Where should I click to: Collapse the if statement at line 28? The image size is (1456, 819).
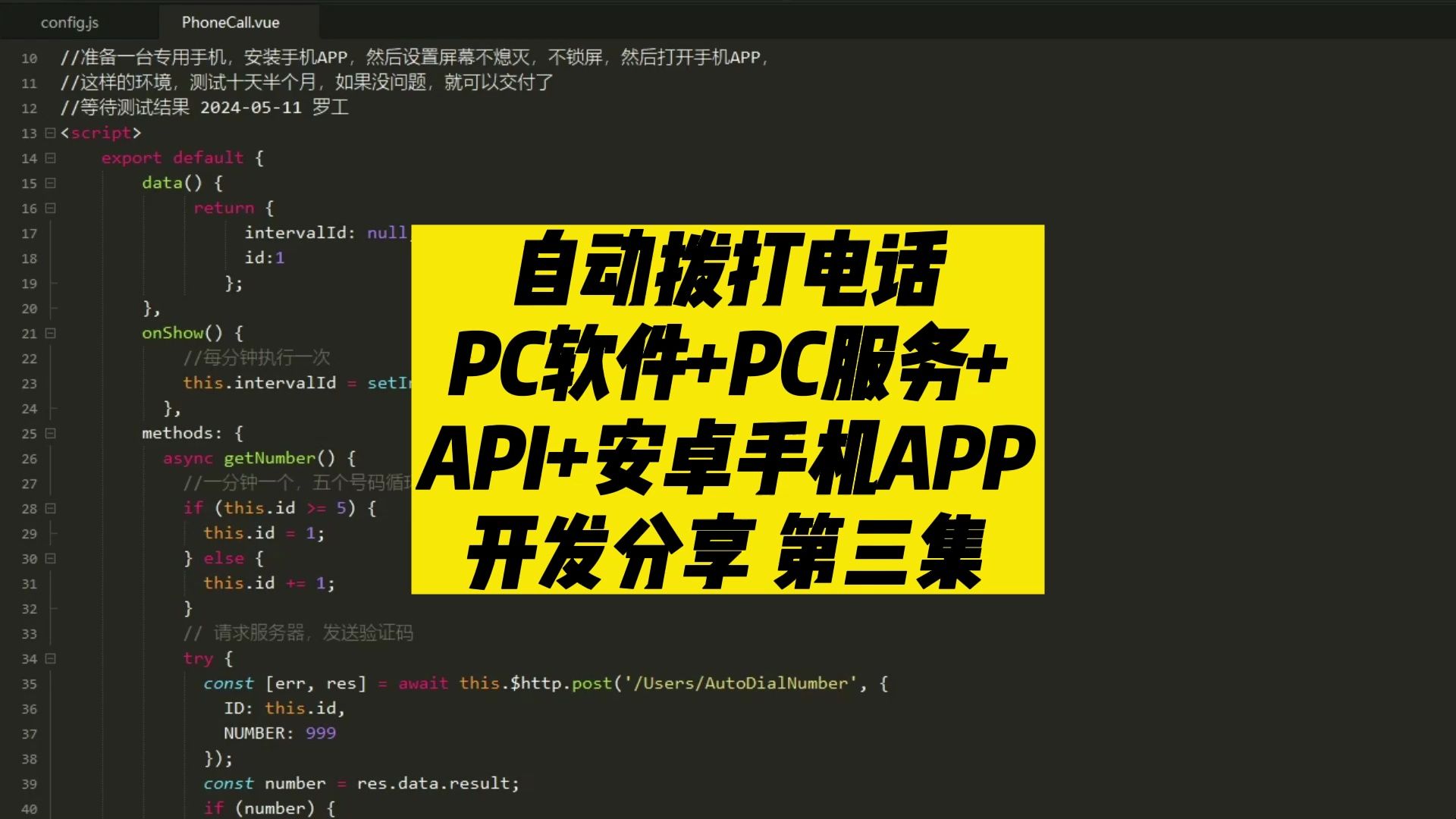coord(49,508)
